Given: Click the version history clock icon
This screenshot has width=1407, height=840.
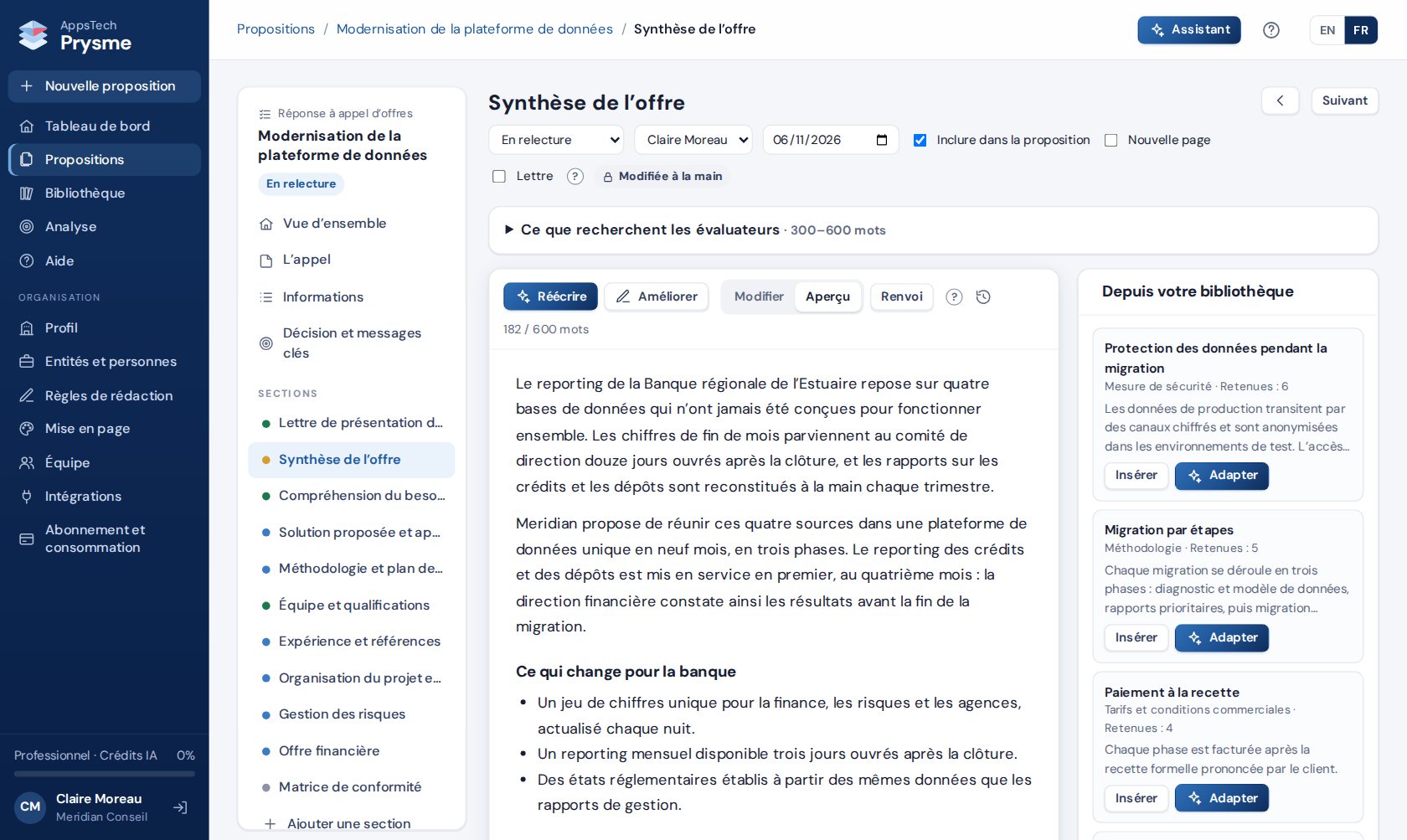Looking at the screenshot, I should point(983,297).
